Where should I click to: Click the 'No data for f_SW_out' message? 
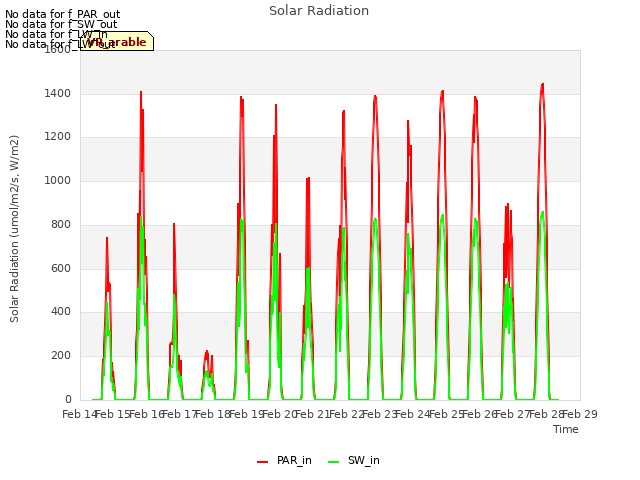pyautogui.click(x=61, y=24)
